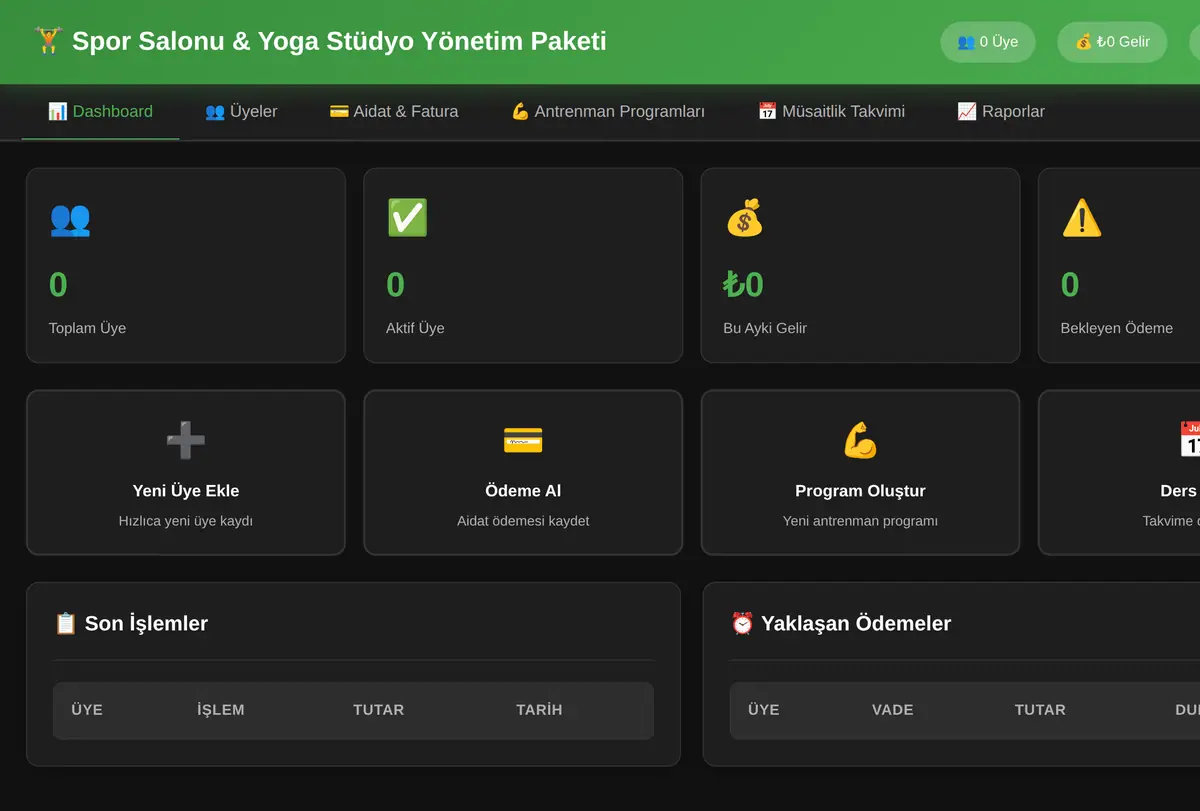Click the ₺0 Gelir header badge
Image resolution: width=1200 pixels, height=811 pixels.
pyautogui.click(x=1113, y=42)
